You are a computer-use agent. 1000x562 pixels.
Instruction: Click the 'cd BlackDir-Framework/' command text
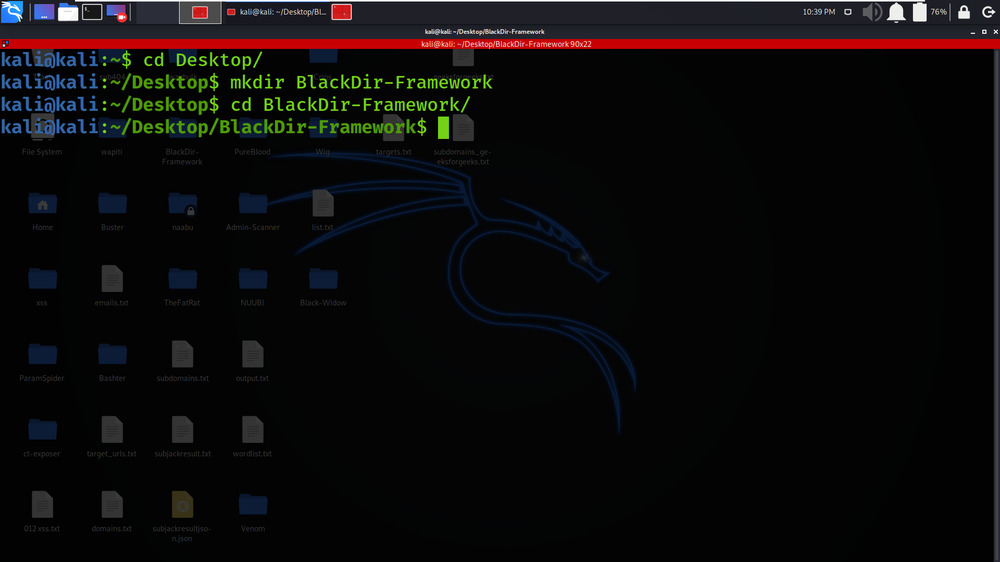(350, 105)
